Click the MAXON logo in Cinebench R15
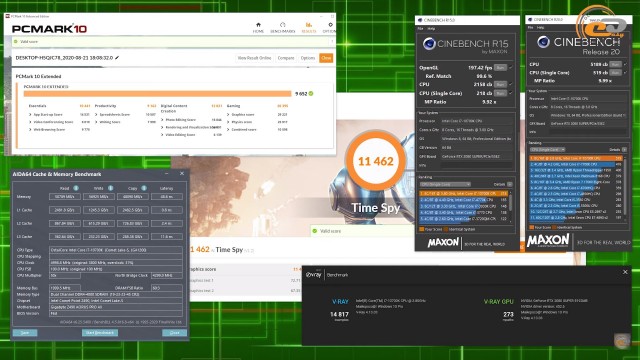This screenshot has height=360, width=640. [x=443, y=243]
